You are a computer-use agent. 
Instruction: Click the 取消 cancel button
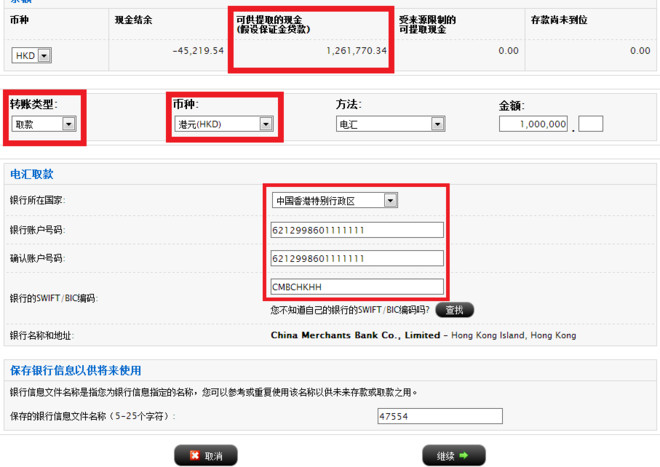pyautogui.click(x=206, y=455)
